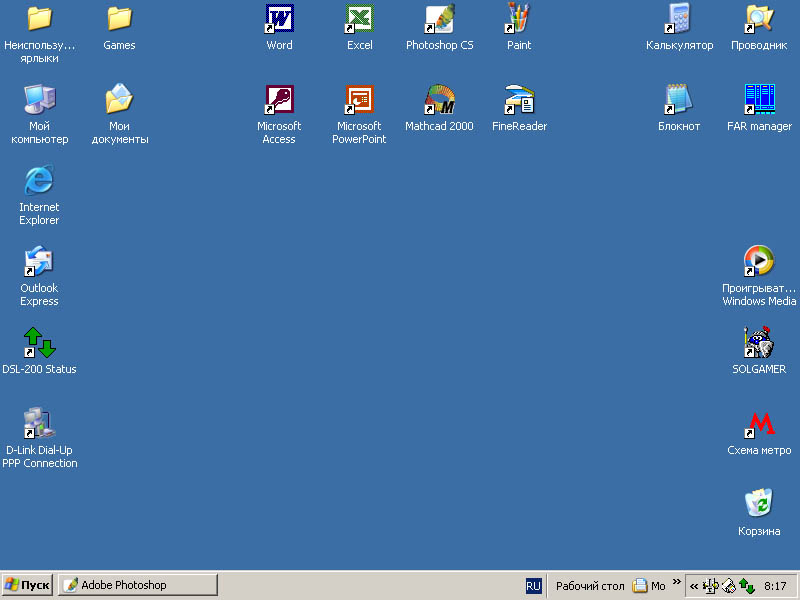Open the Word shortcut icon

coord(279,19)
